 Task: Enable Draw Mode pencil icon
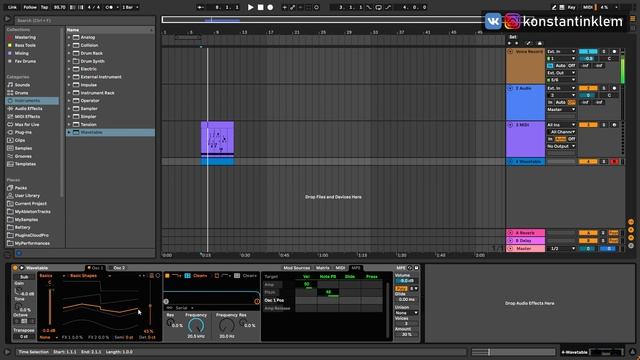coord(554,7)
